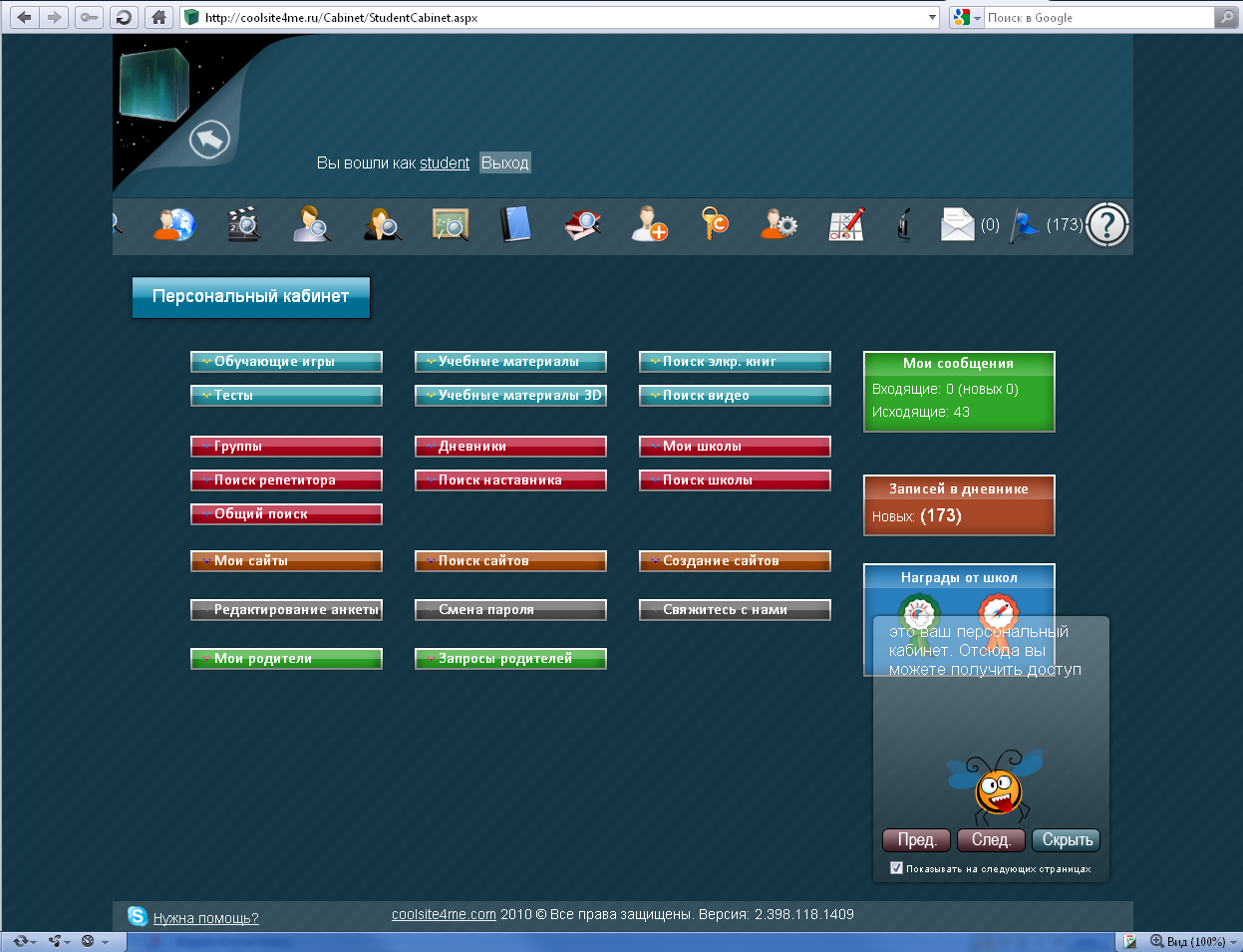
Task: Click the 'Пред.' button in helper popup
Action: pyautogui.click(x=916, y=840)
